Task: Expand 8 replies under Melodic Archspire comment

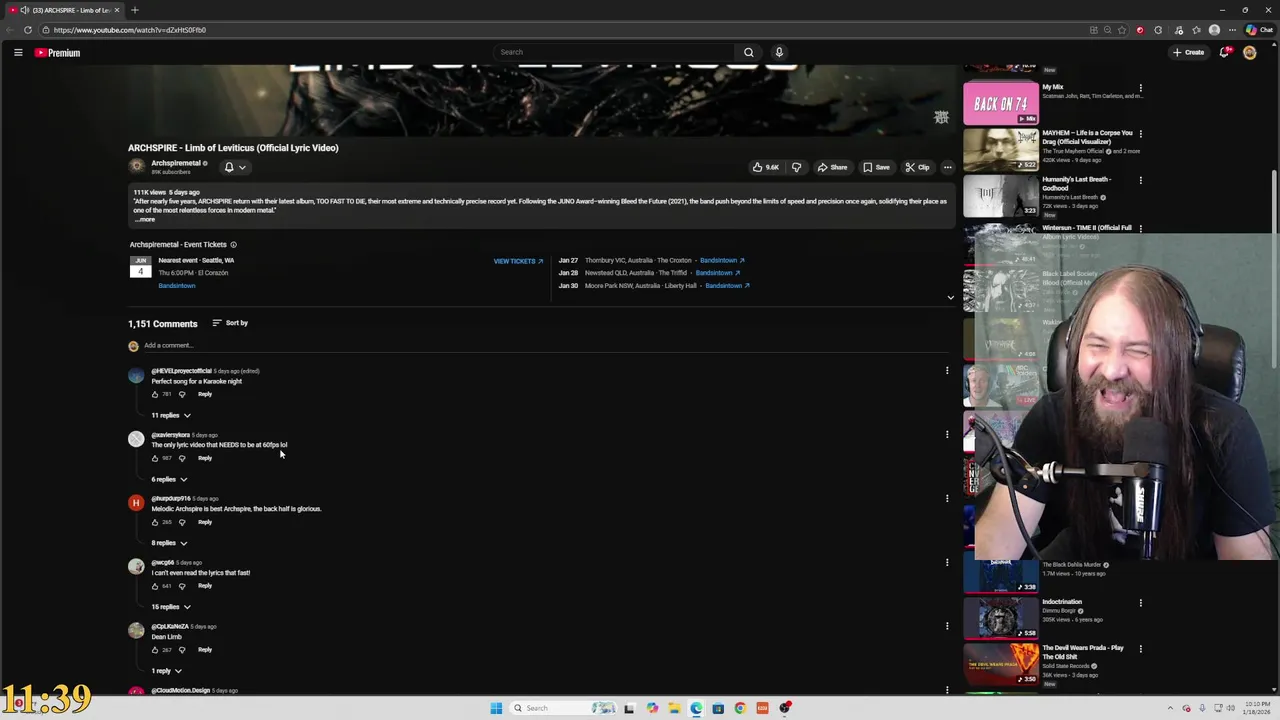Action: (x=169, y=543)
